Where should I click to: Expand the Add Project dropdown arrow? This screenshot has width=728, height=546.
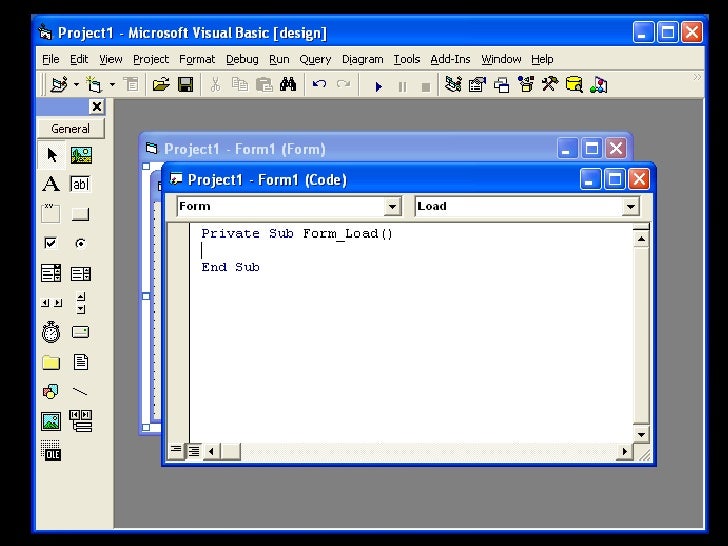pyautogui.click(x=76, y=85)
